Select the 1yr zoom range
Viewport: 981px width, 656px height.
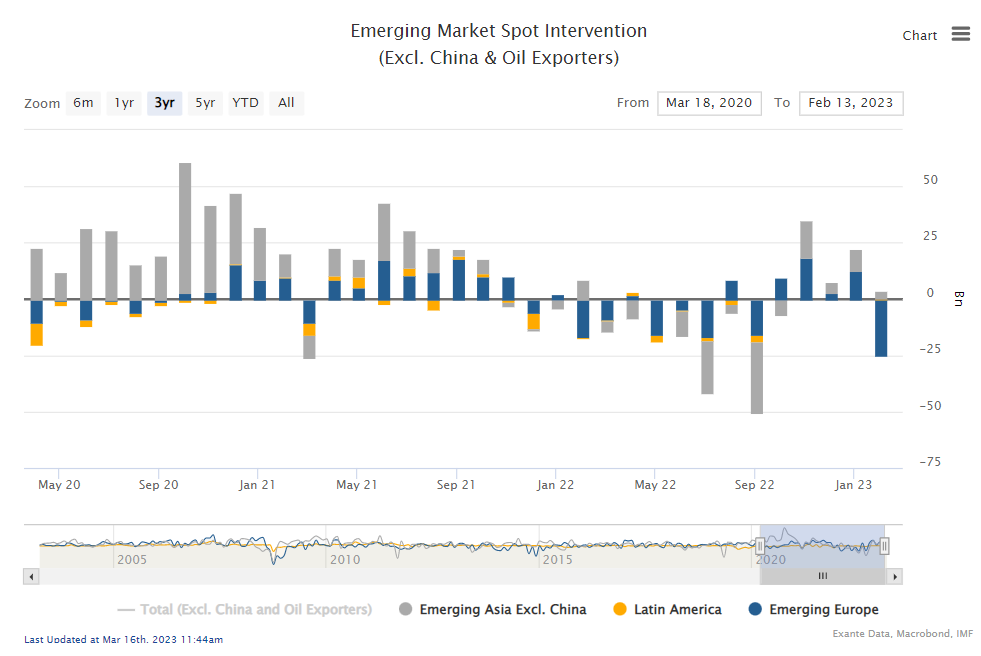click(x=123, y=103)
